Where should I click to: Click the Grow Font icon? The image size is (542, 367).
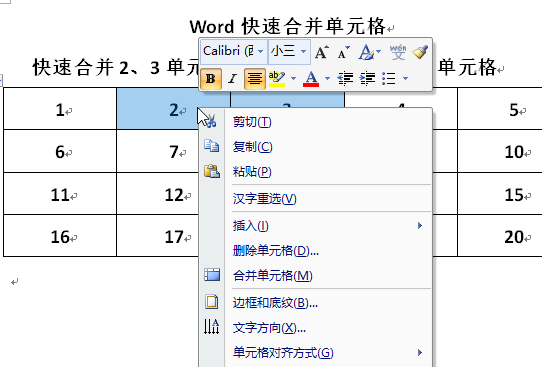point(322,52)
